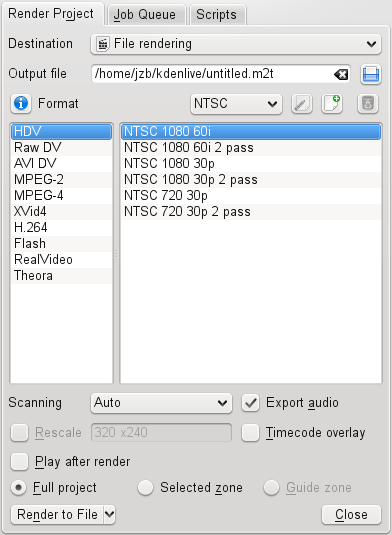Enable Play after render checkbox

[x=19, y=462]
